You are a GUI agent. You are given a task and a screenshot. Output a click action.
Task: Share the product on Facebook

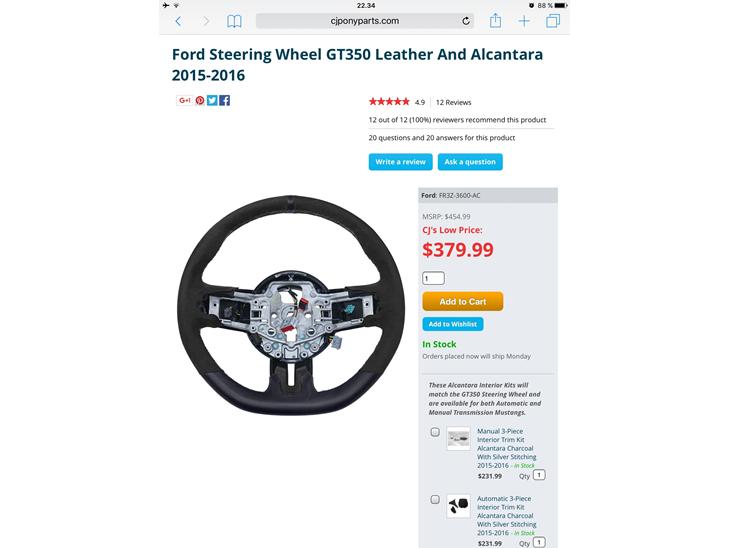tap(224, 100)
